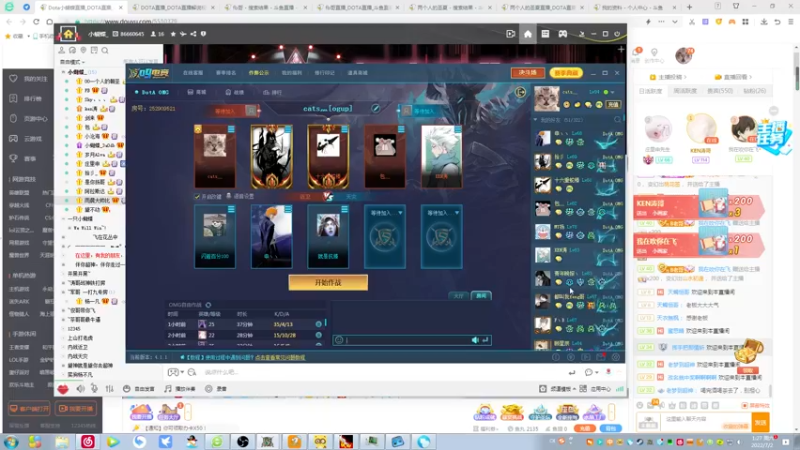Open the emoji picker in the room chat

tap(339, 340)
